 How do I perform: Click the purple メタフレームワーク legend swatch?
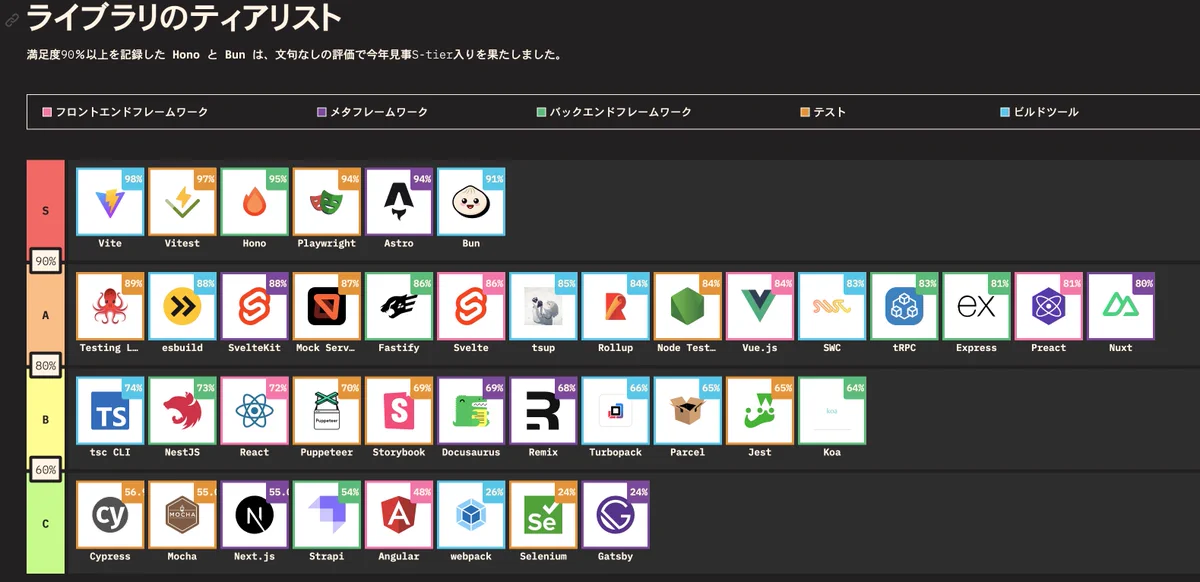coord(321,112)
